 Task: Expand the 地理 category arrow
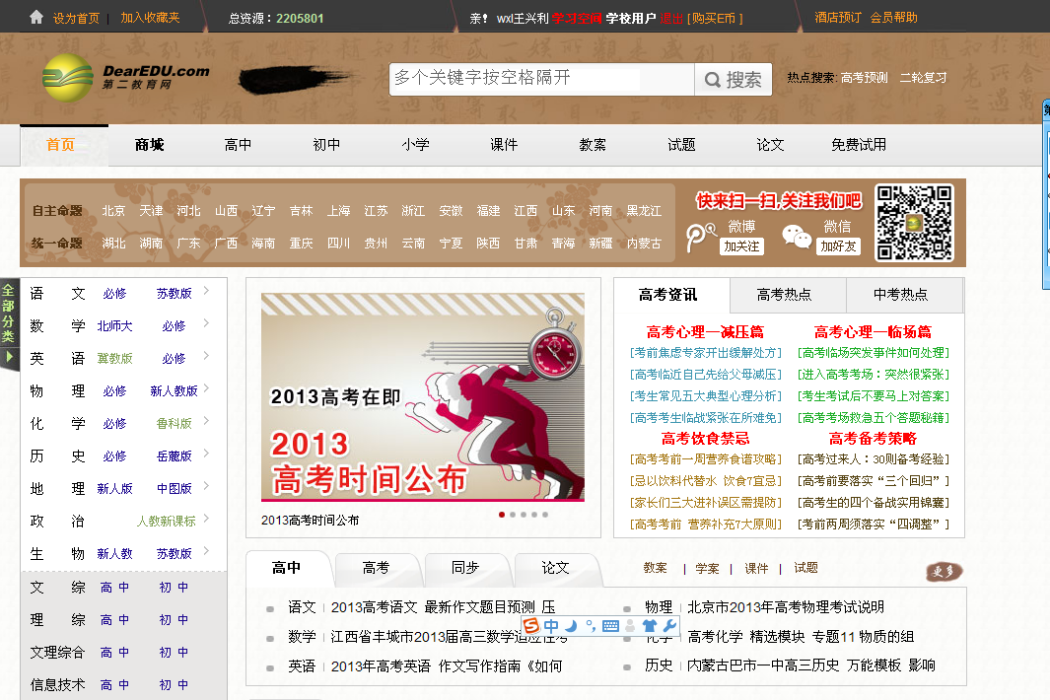[x=206, y=486]
